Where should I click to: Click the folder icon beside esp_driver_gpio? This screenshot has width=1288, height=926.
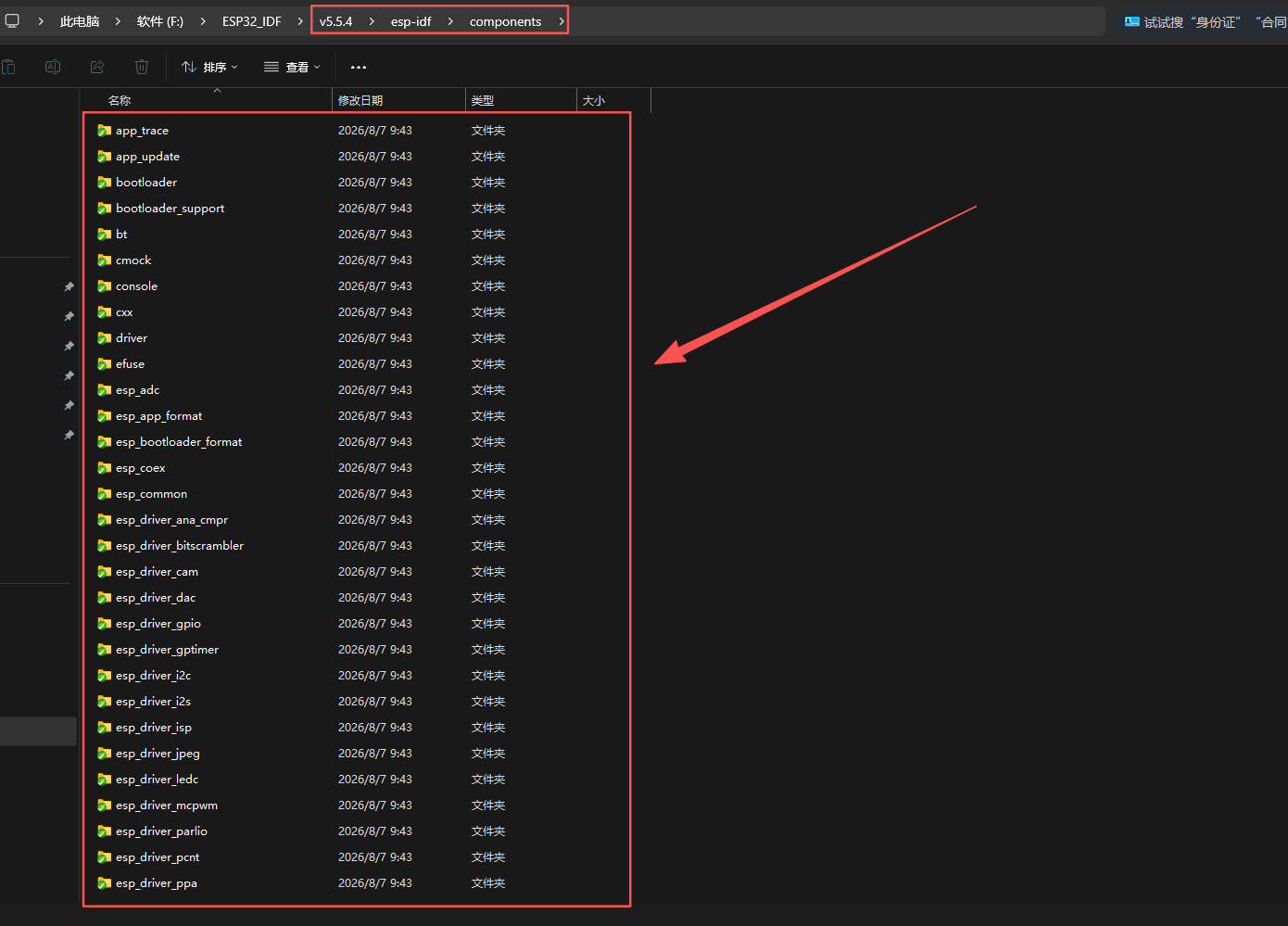coord(105,624)
